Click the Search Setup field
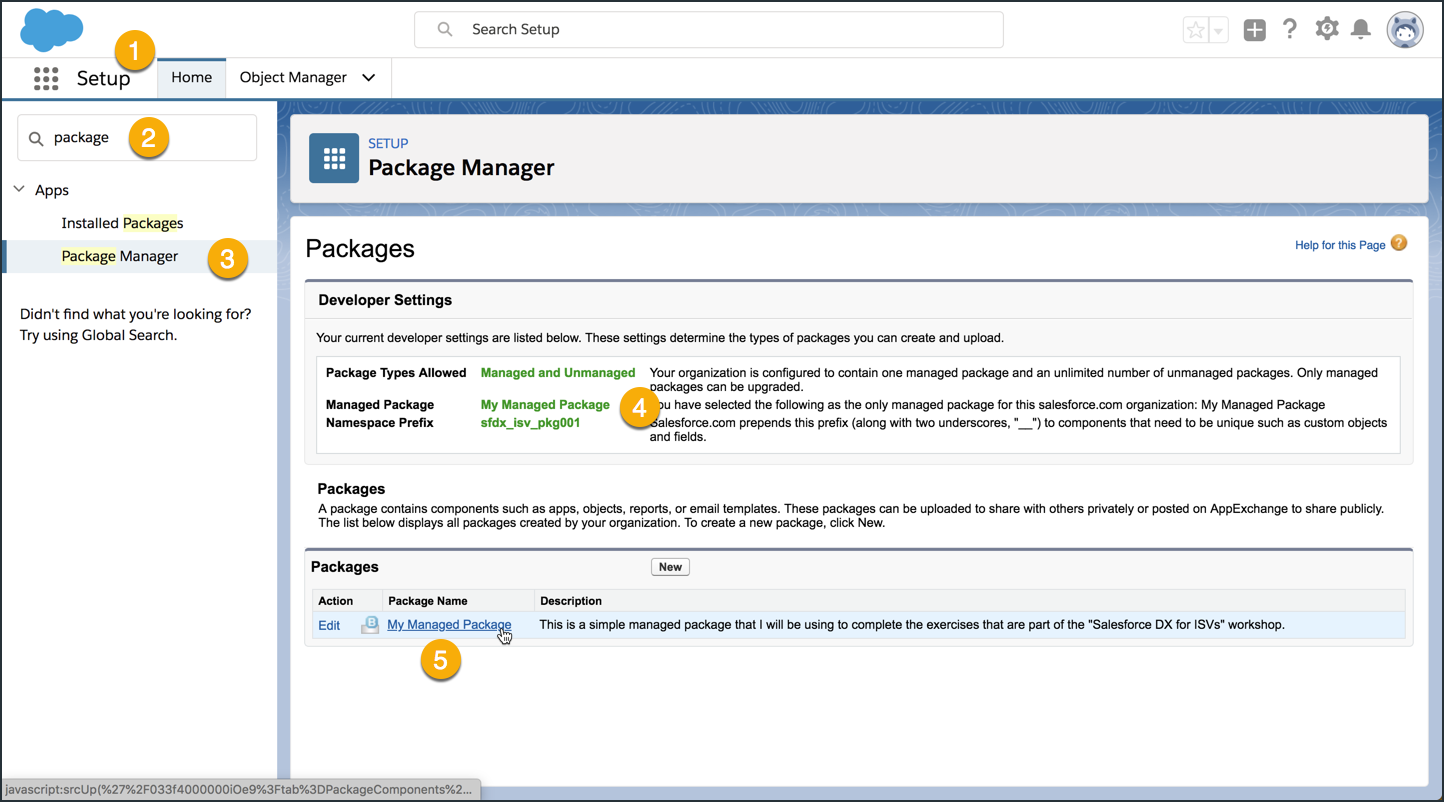This screenshot has width=1444, height=802. coord(708,30)
